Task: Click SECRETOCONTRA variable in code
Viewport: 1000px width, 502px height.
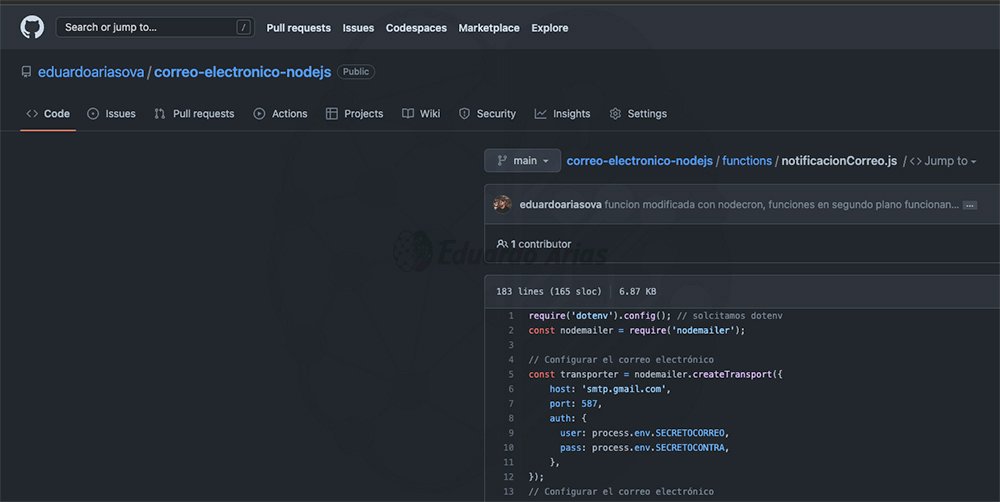Action: click(690, 448)
